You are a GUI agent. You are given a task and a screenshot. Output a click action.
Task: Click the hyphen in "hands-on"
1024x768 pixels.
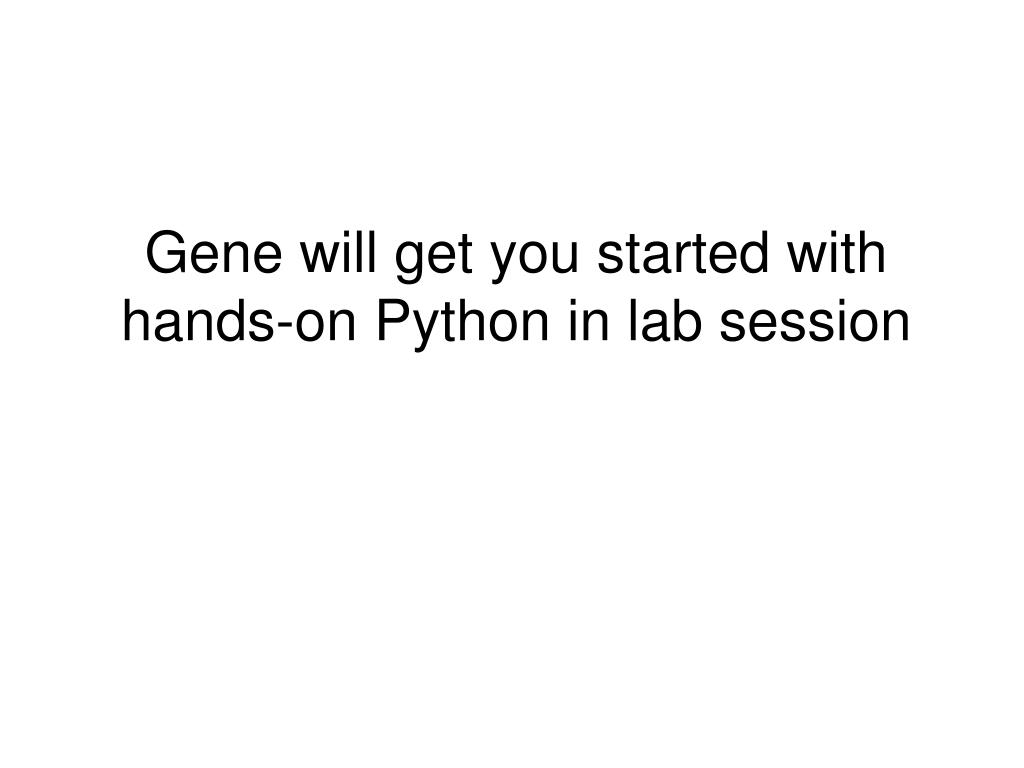[x=283, y=325]
